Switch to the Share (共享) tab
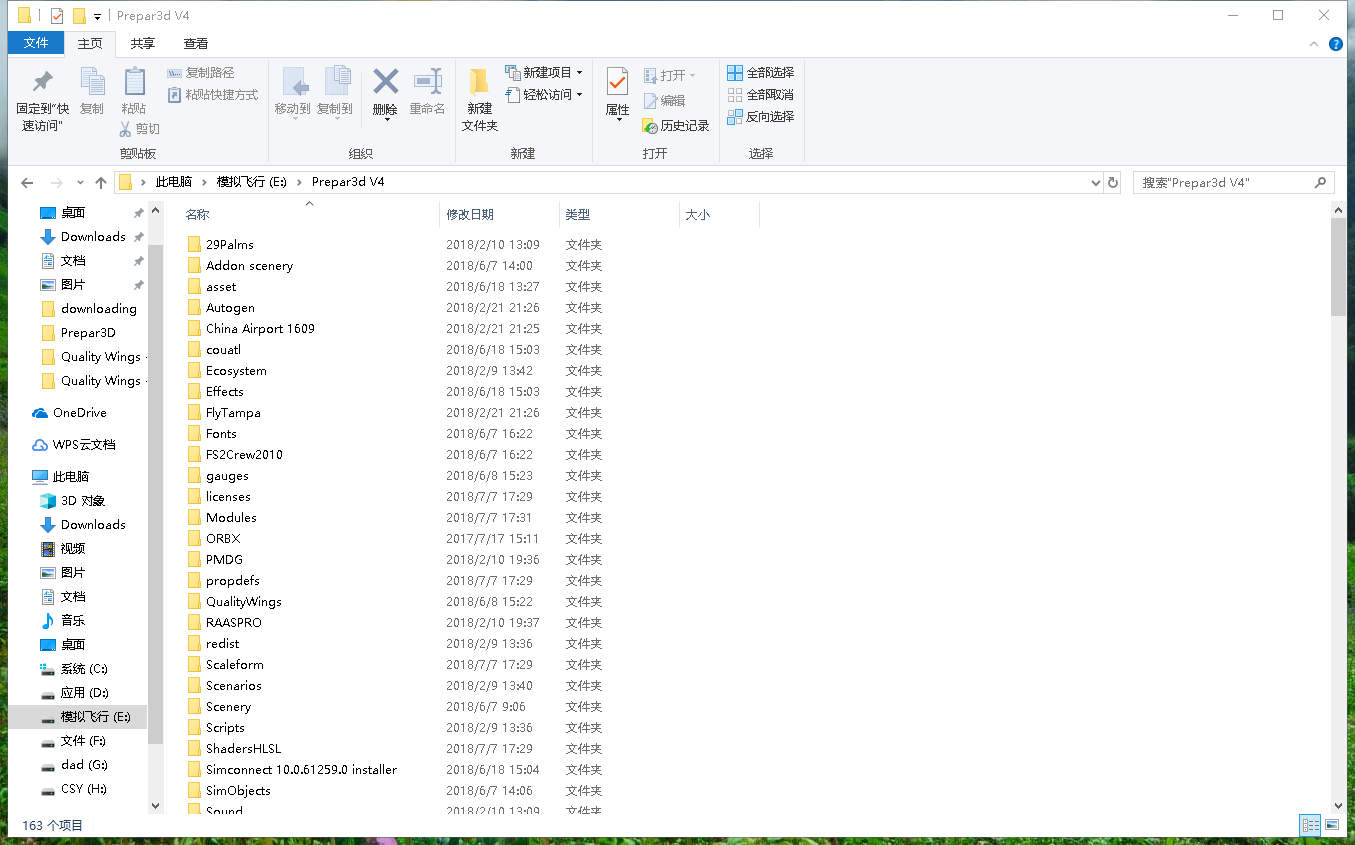The image size is (1355, 845). click(143, 43)
